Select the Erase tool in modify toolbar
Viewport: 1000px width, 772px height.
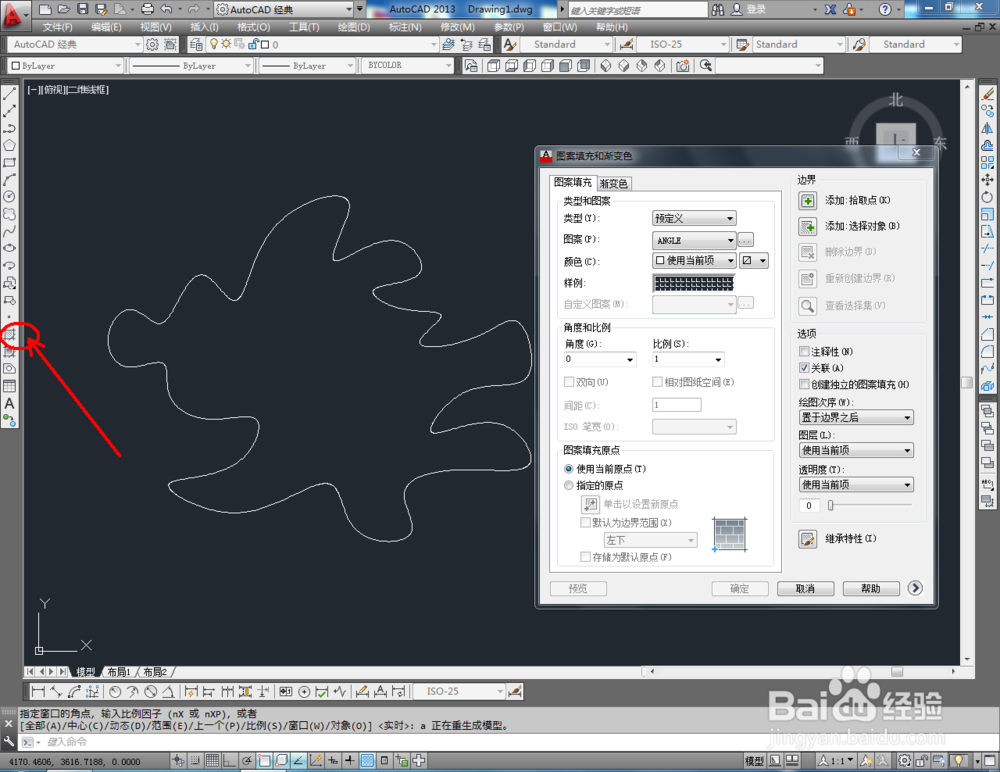[988, 94]
